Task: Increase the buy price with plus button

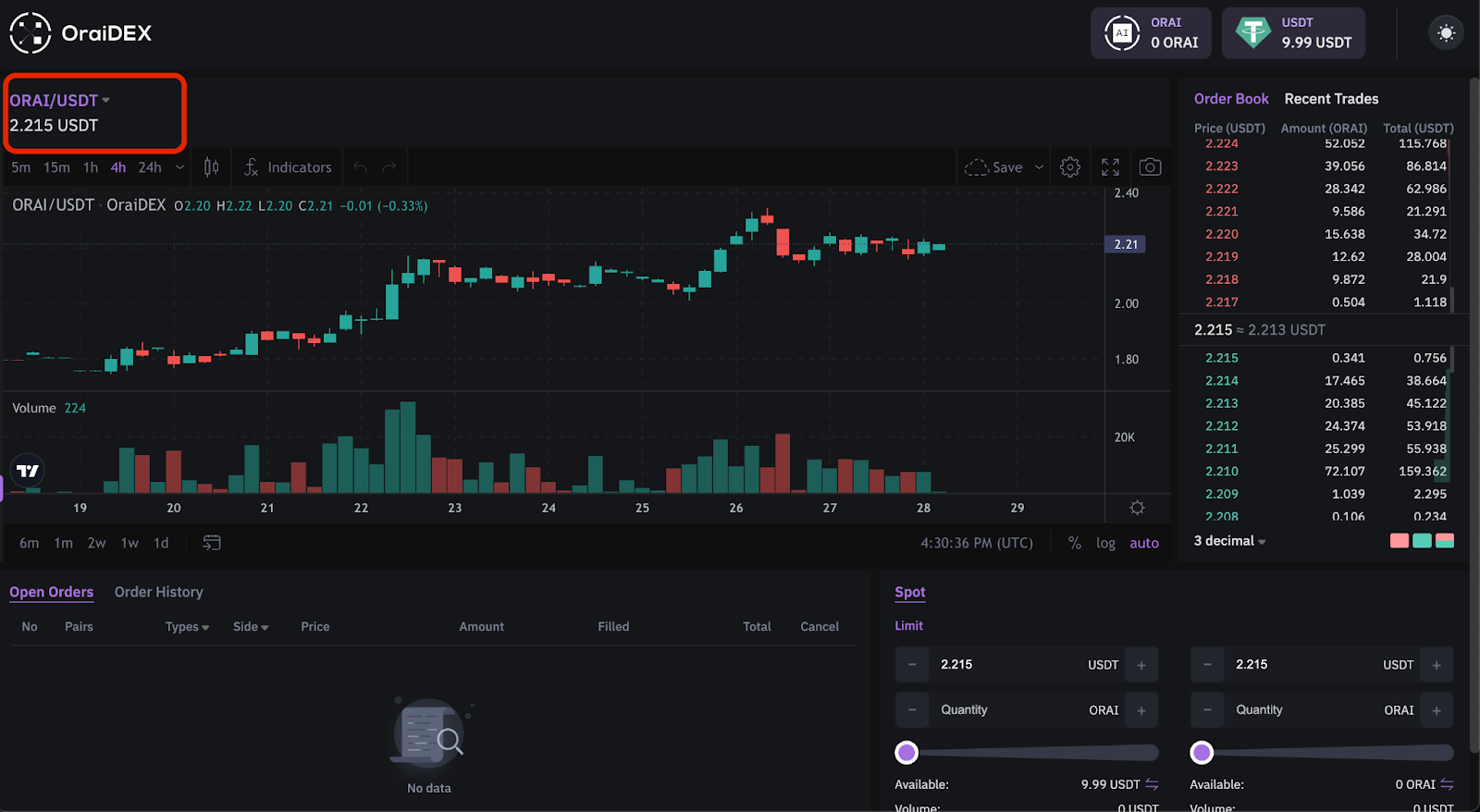Action: point(1141,665)
